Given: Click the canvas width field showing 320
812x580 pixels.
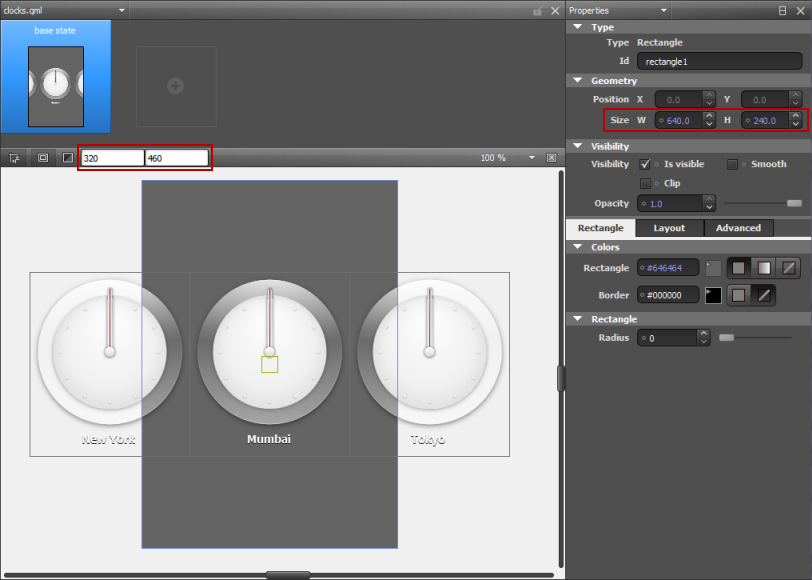Looking at the screenshot, I should coord(112,158).
